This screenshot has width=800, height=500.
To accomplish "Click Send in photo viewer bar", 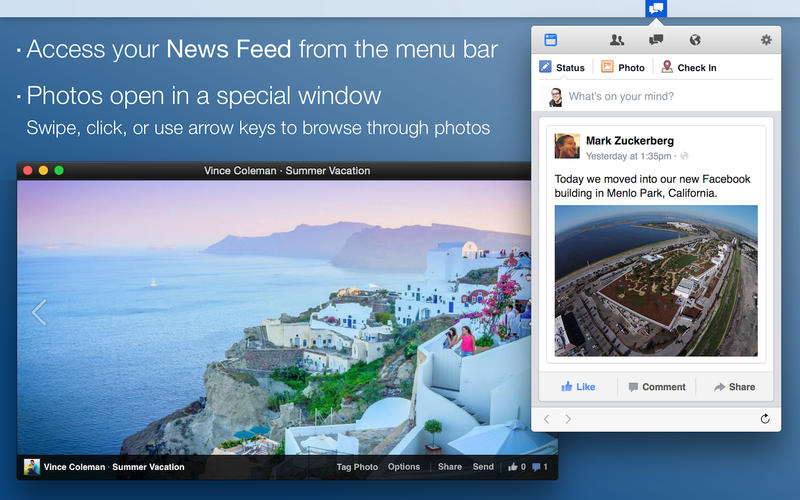I will click(x=483, y=467).
